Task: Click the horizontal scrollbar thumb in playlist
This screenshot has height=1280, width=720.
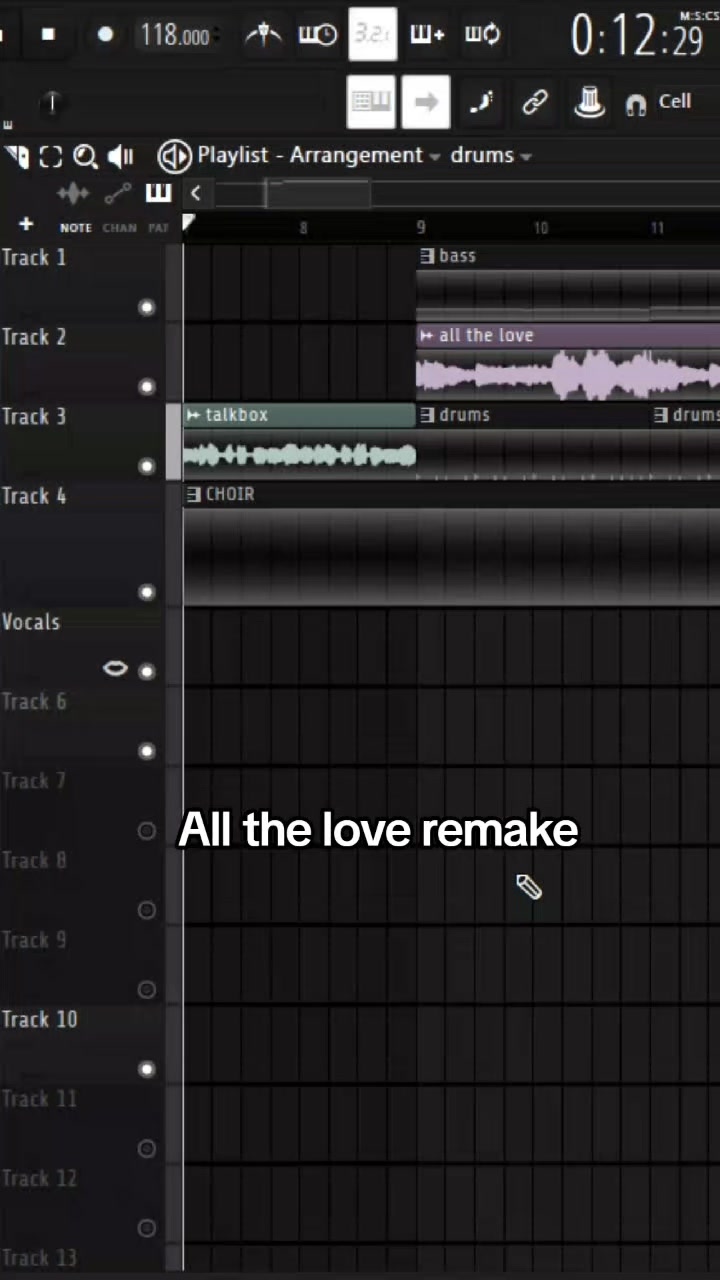Action: pyautogui.click(x=317, y=194)
